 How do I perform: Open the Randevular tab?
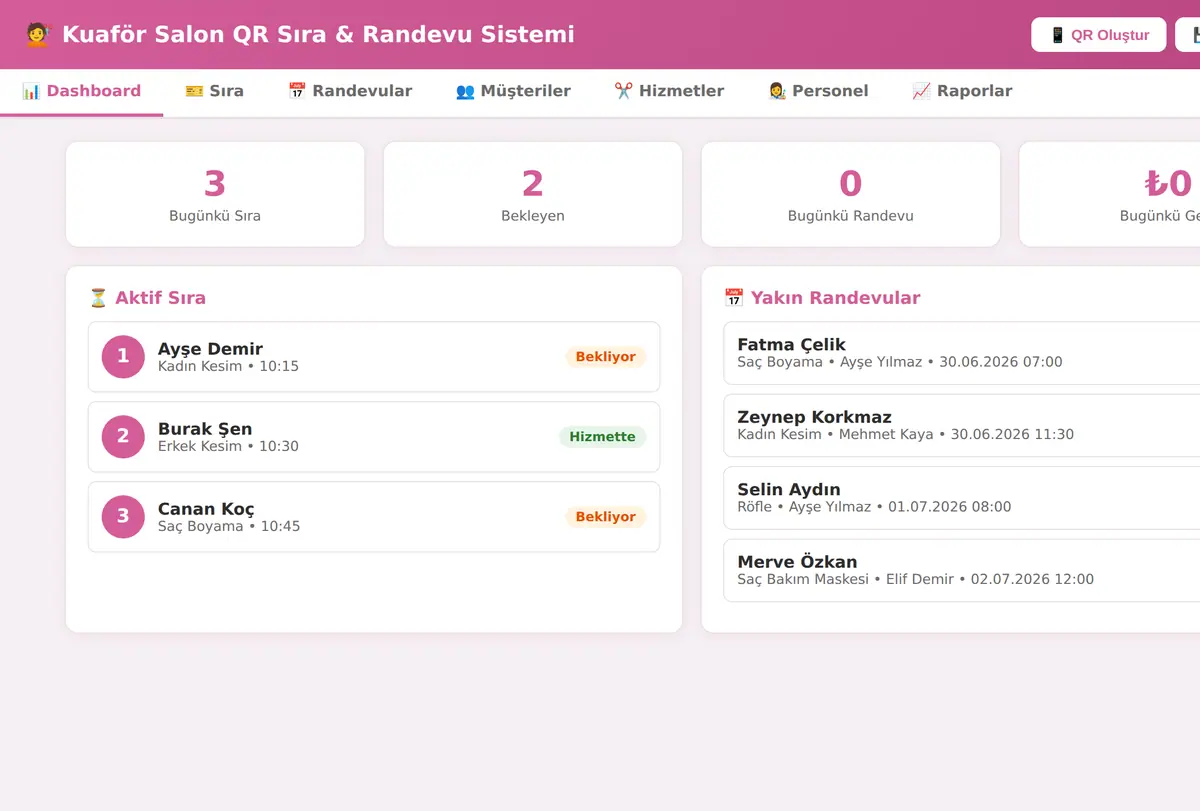(x=350, y=91)
